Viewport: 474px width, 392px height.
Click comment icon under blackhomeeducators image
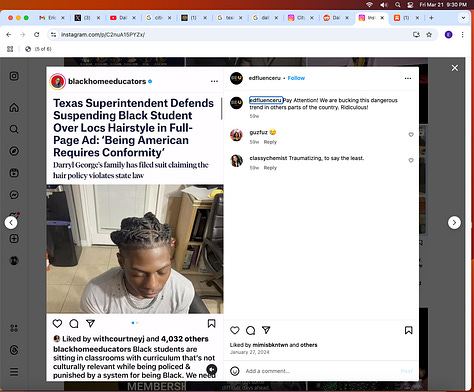[74, 323]
